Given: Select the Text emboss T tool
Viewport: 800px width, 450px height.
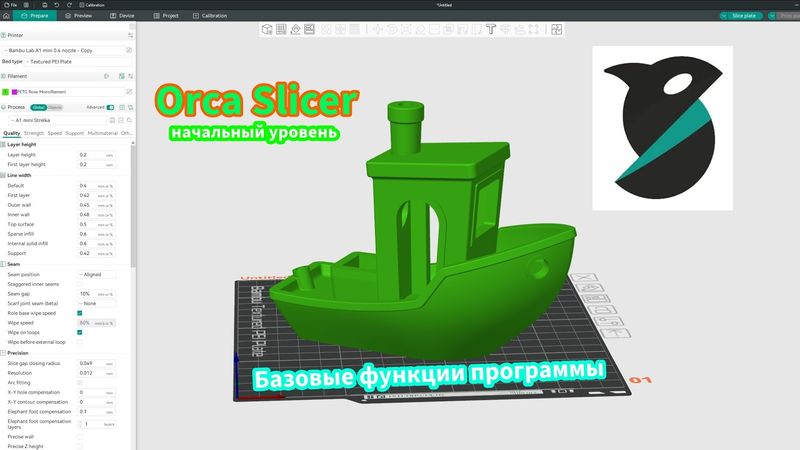Looking at the screenshot, I should pos(491,29).
